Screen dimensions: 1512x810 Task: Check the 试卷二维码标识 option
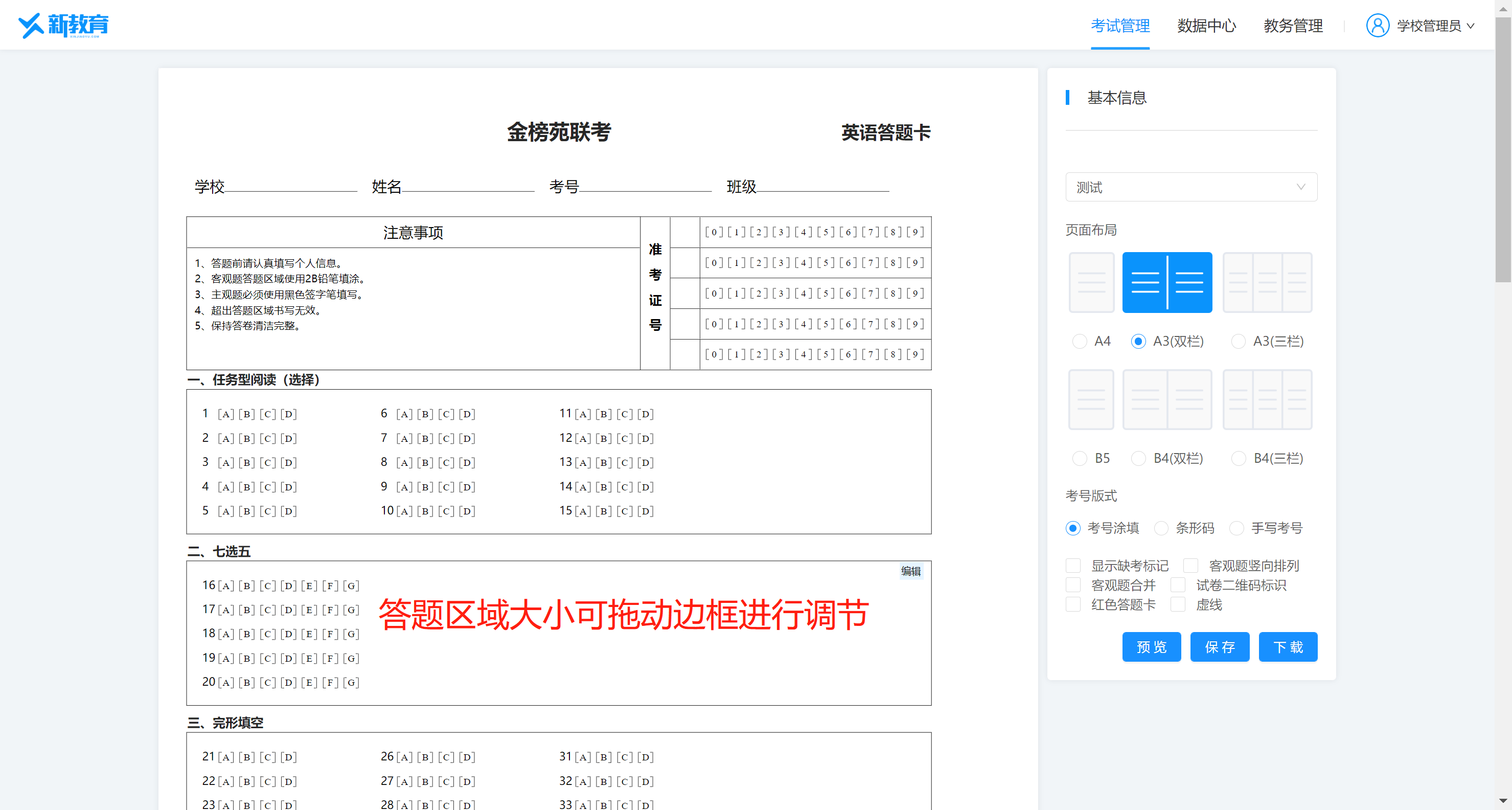(x=1178, y=585)
